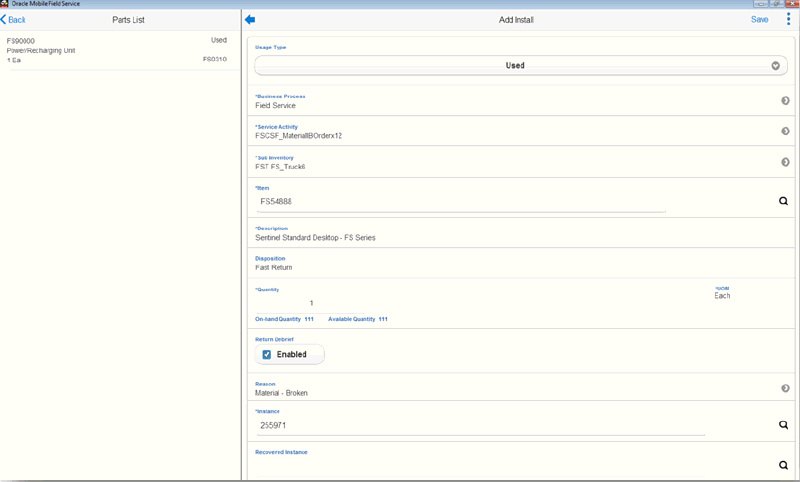The width and height of the screenshot is (800, 482).
Task: Save the install record
Action: click(x=759, y=19)
